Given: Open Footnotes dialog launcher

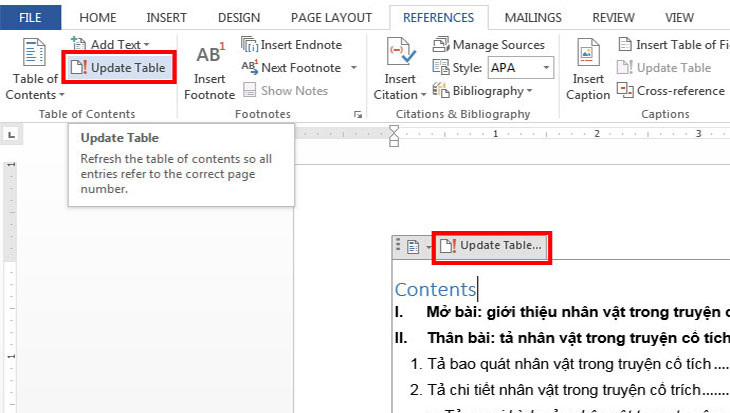Looking at the screenshot, I should coord(358,115).
